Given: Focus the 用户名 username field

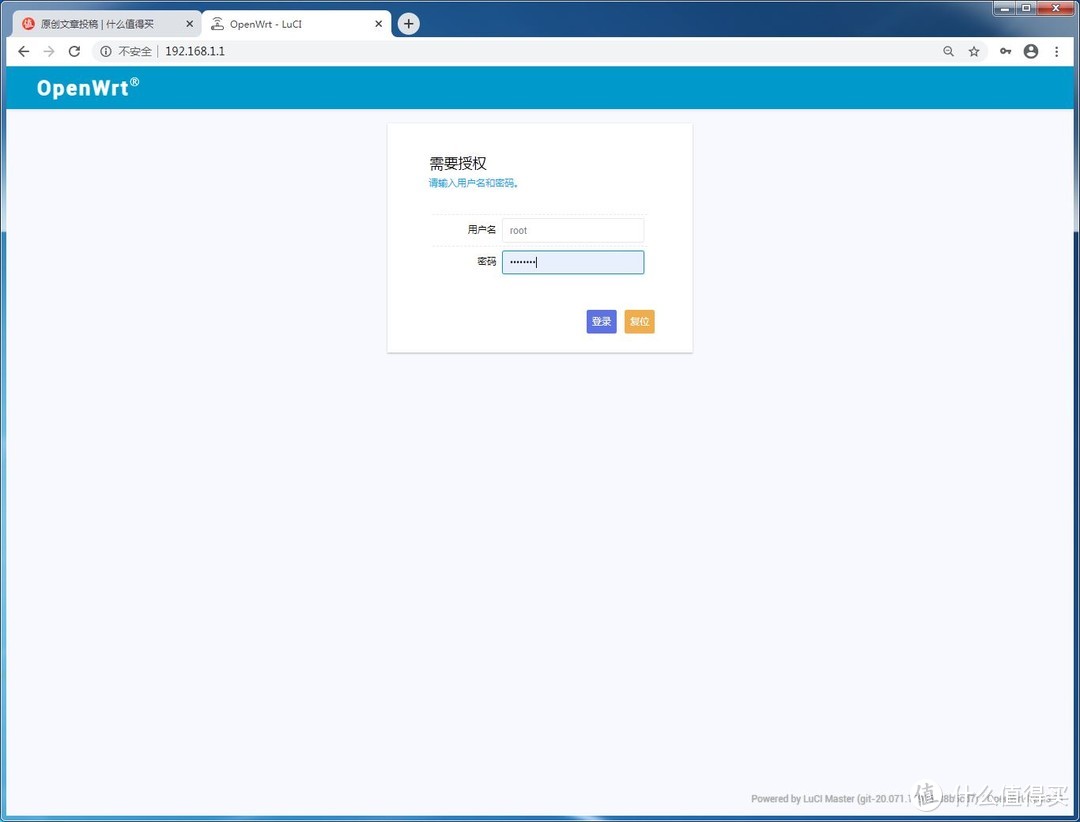Looking at the screenshot, I should pos(573,230).
